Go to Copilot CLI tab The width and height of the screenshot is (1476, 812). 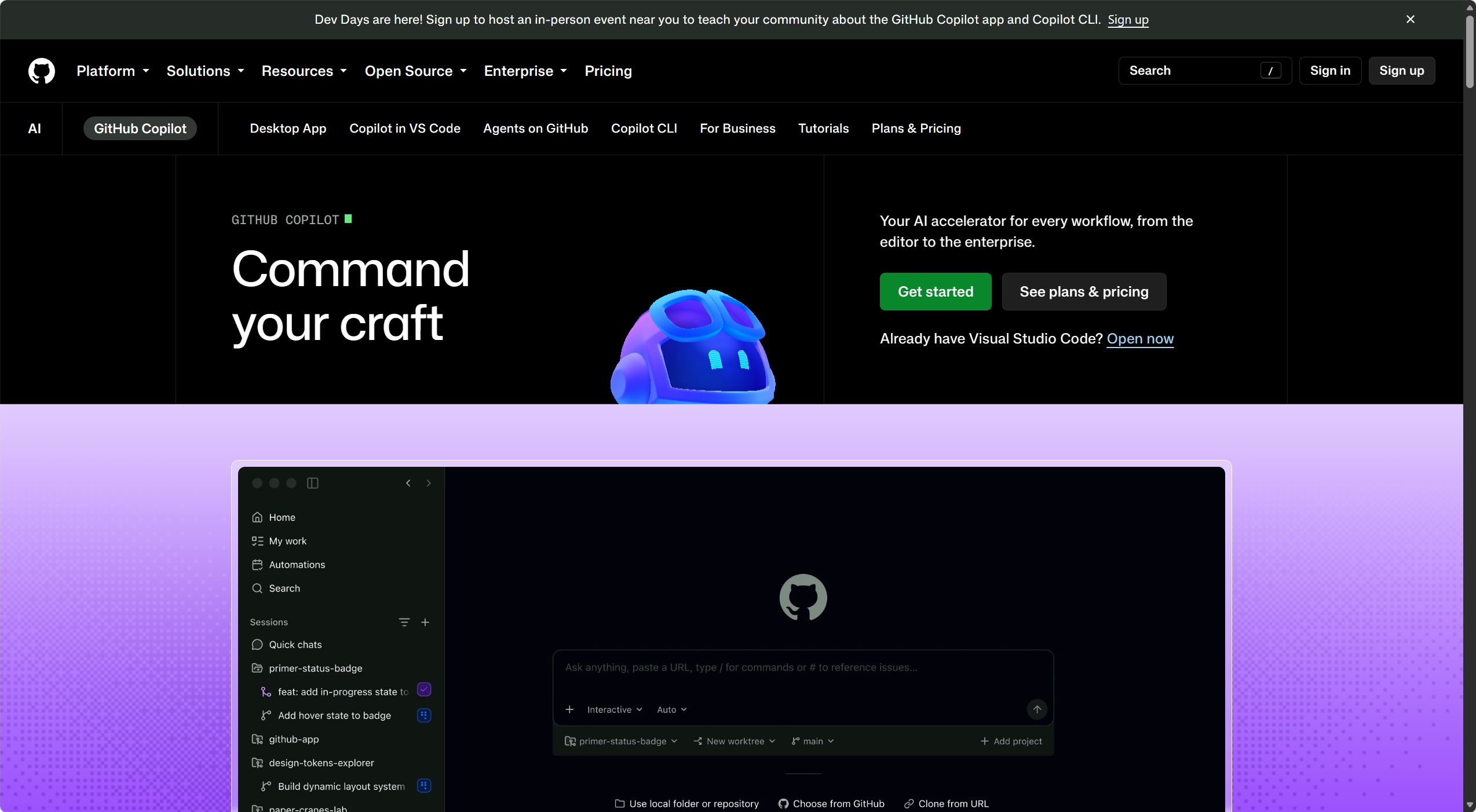point(644,129)
